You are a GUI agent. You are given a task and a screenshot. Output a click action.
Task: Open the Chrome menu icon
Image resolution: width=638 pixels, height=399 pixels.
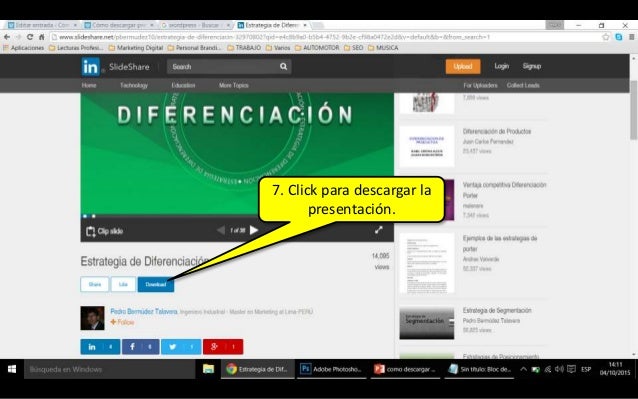pyautogui.click(x=631, y=37)
